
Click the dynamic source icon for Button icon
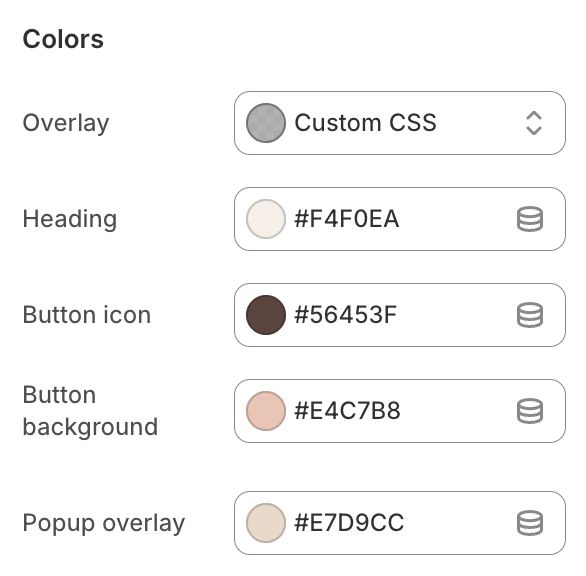[x=530, y=315]
